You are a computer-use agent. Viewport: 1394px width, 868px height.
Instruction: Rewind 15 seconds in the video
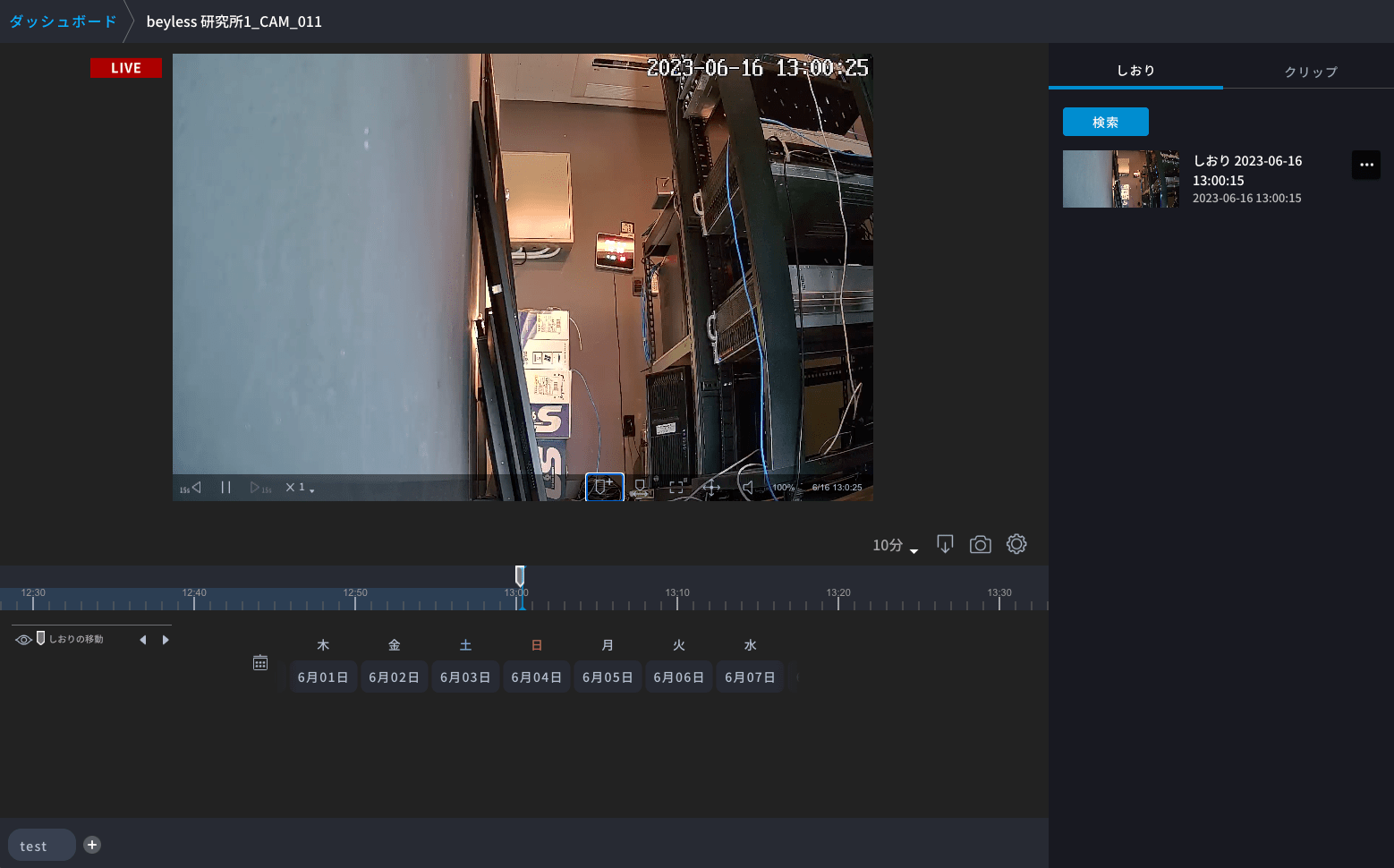(x=191, y=488)
